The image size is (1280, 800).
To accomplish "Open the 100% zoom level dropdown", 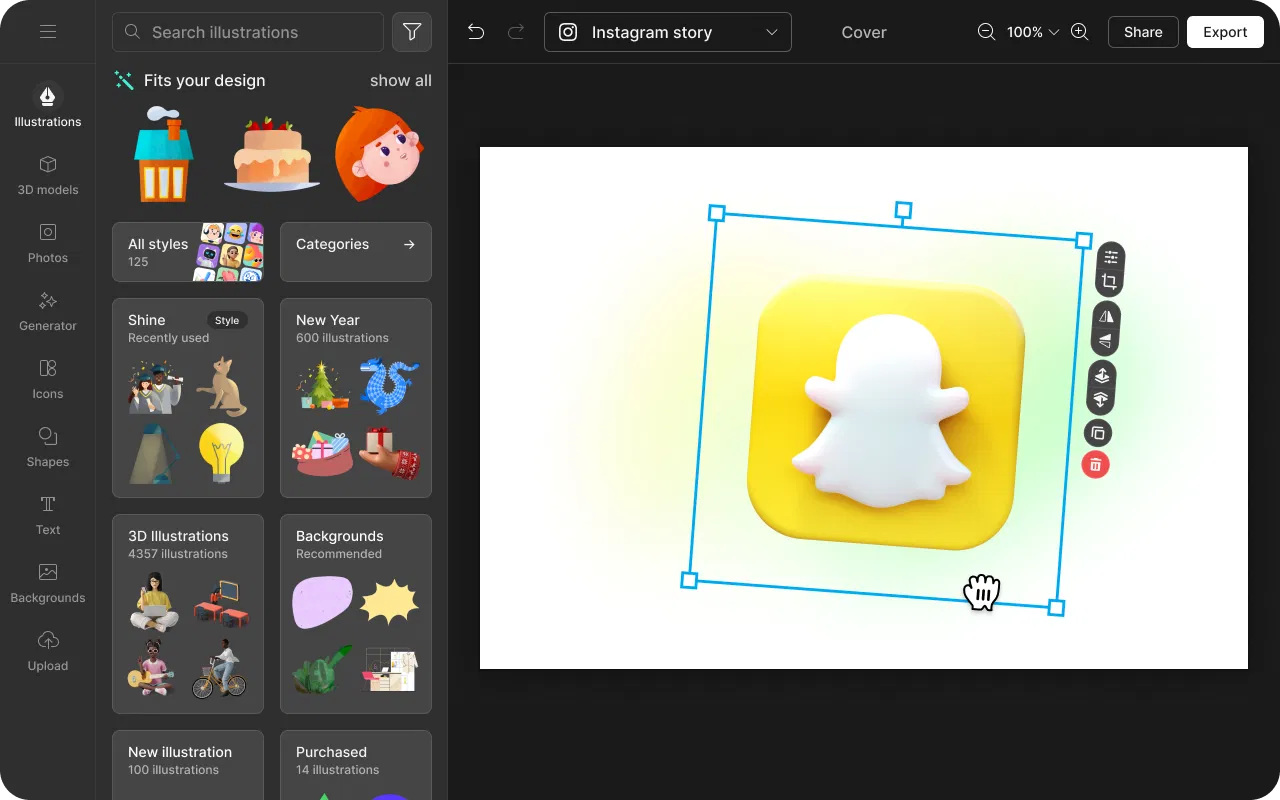I will coord(1032,32).
